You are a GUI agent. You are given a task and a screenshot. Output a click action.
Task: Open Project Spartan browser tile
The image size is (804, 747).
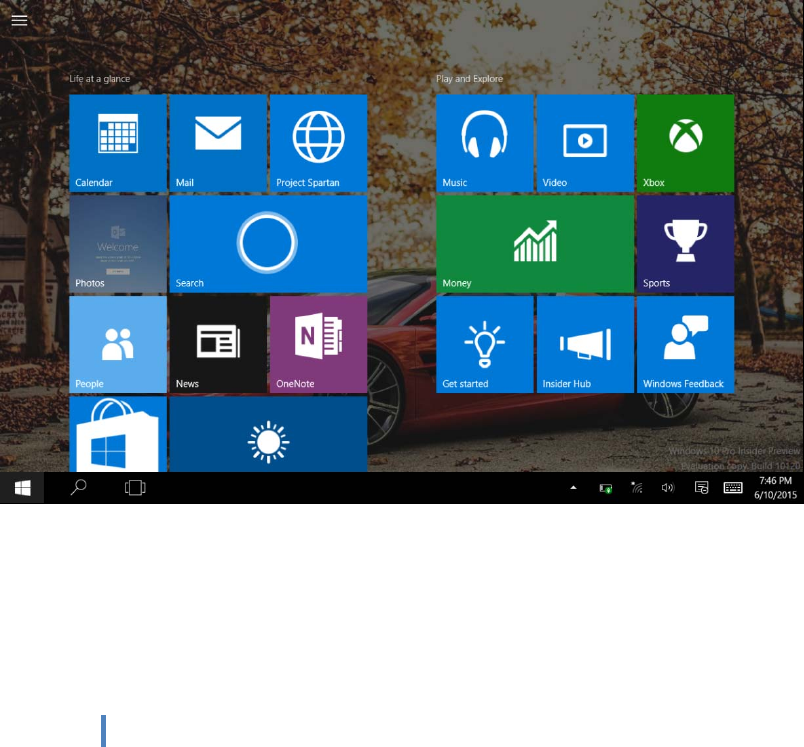[318, 143]
